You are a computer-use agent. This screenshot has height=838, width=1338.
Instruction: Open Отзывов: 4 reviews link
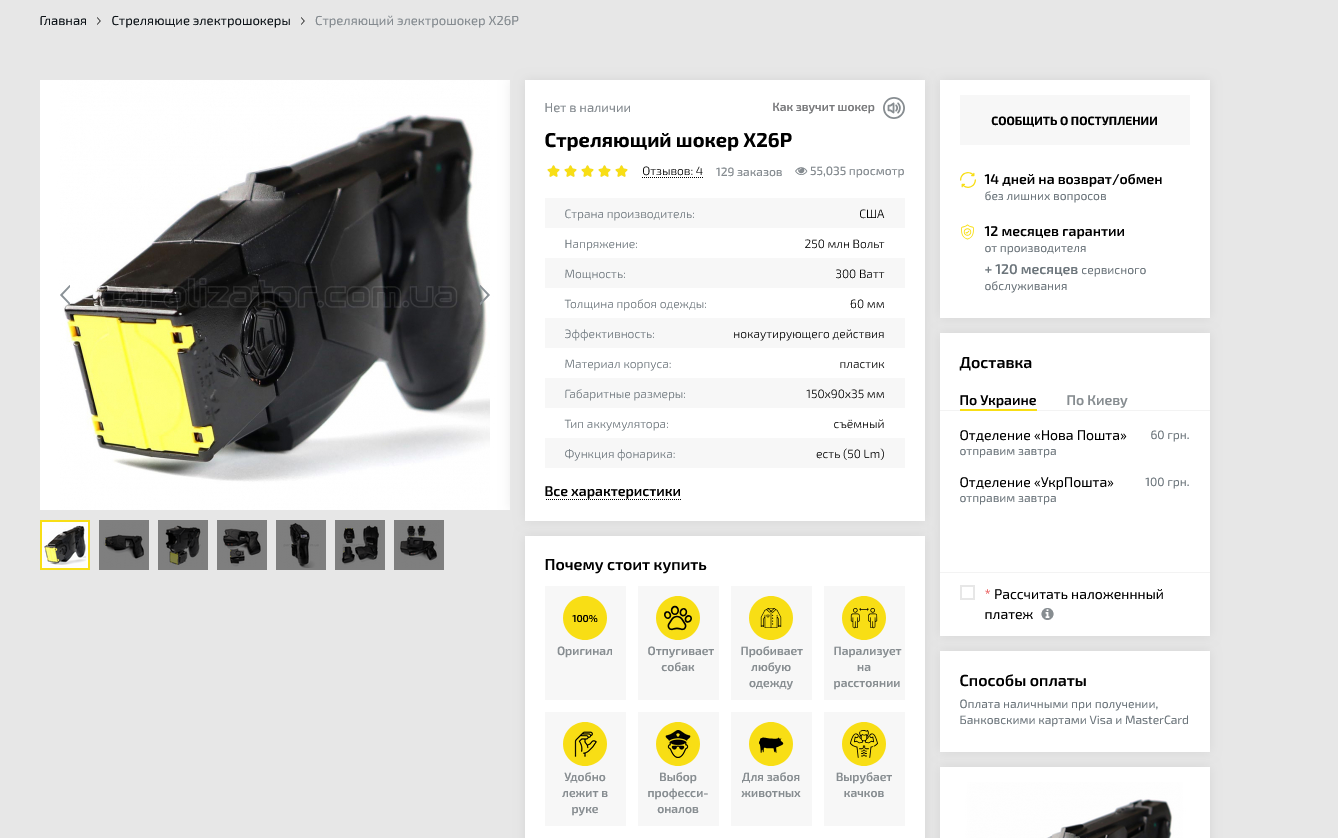[672, 171]
